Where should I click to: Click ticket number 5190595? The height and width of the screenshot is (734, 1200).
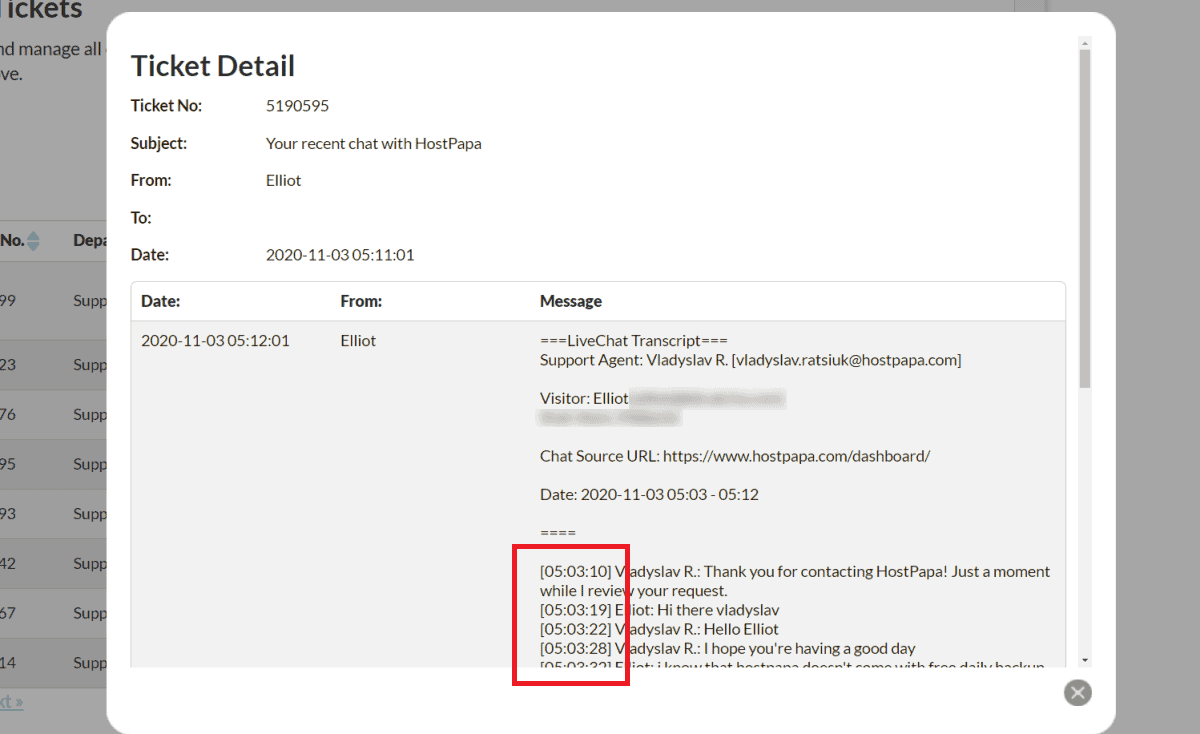pyautogui.click(x=297, y=106)
